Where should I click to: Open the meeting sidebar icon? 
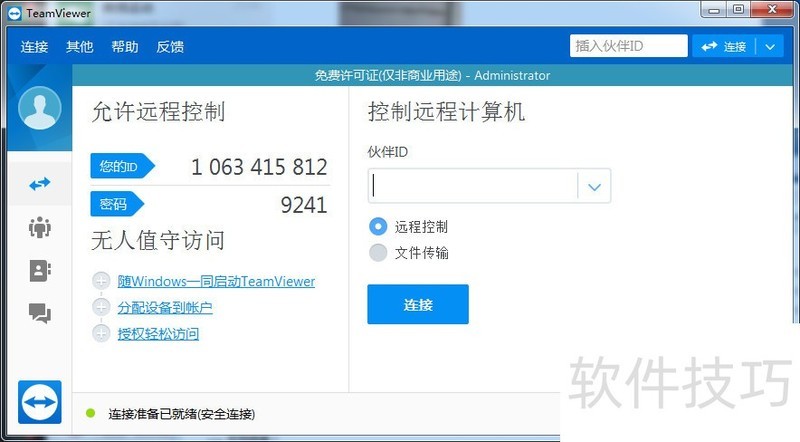(x=40, y=227)
